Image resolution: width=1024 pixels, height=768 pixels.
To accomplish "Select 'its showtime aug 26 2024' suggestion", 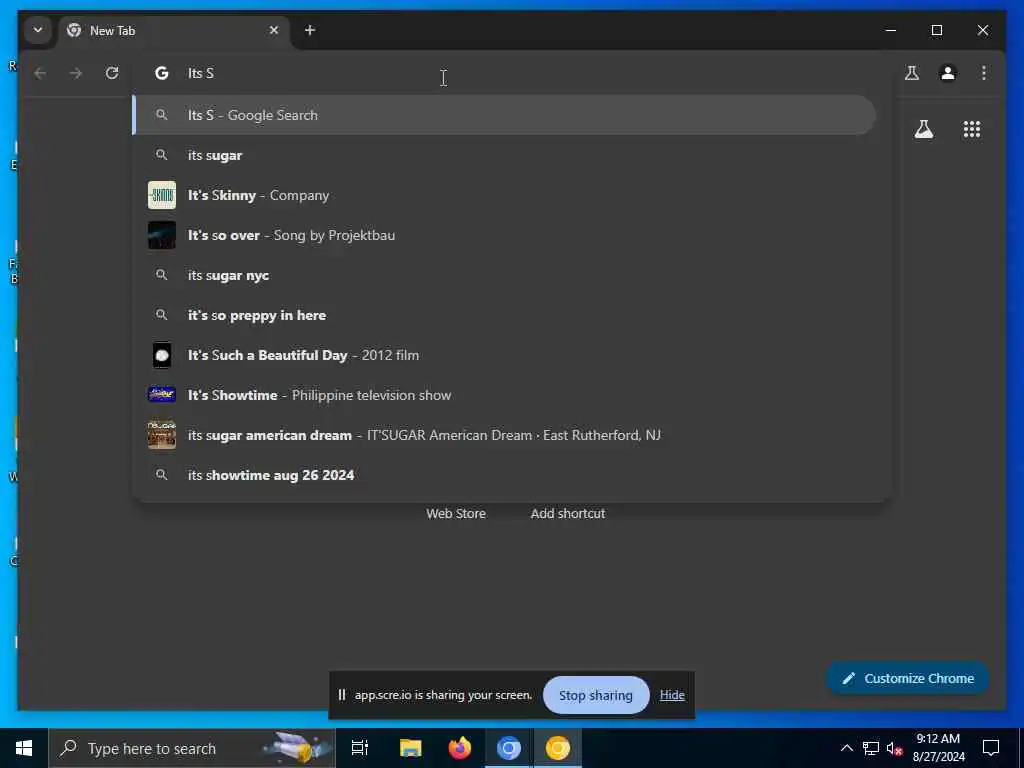I will tap(504, 475).
